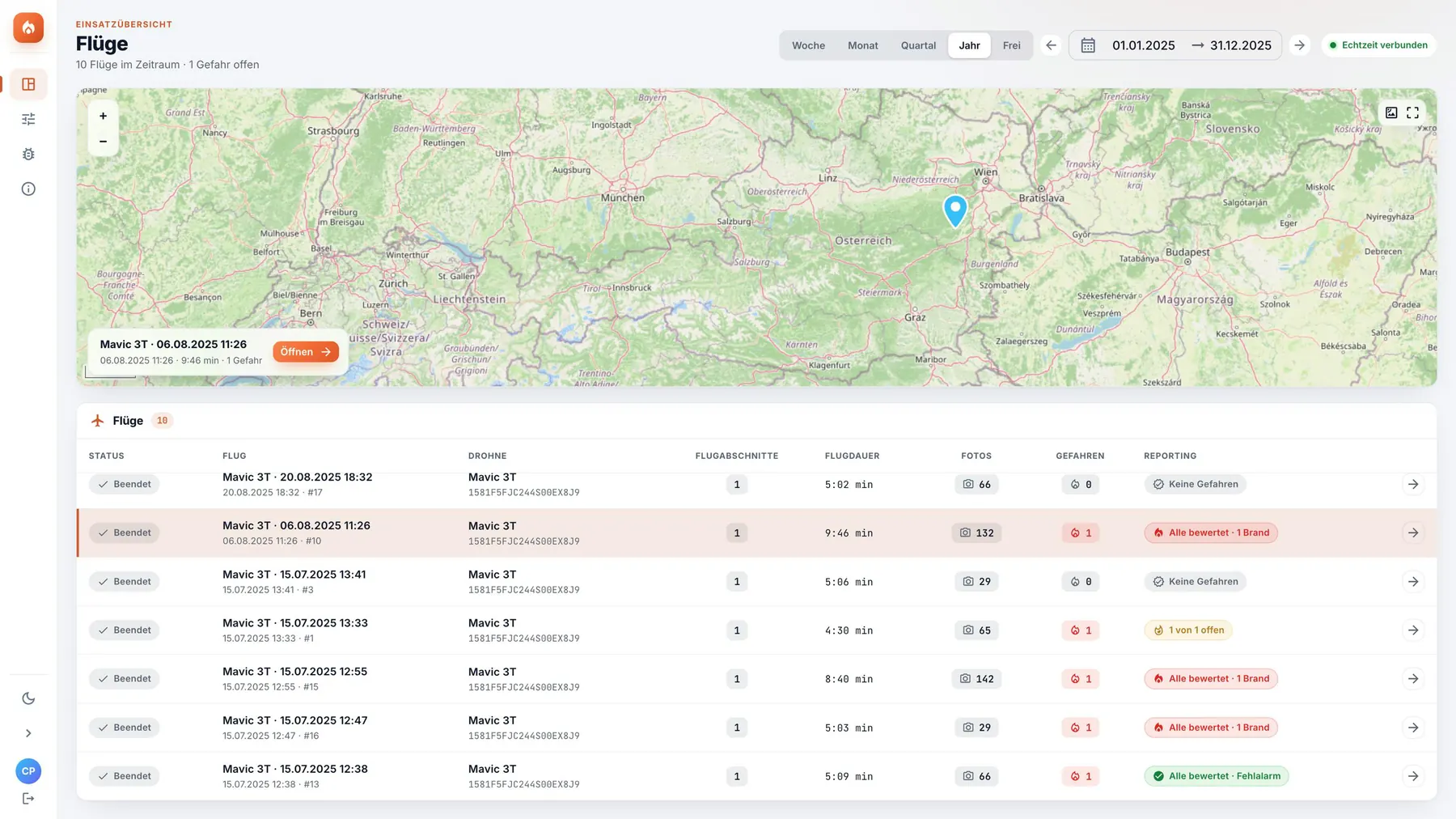1456x819 pixels.
Task: Zoom in on the map
Action: (103, 116)
